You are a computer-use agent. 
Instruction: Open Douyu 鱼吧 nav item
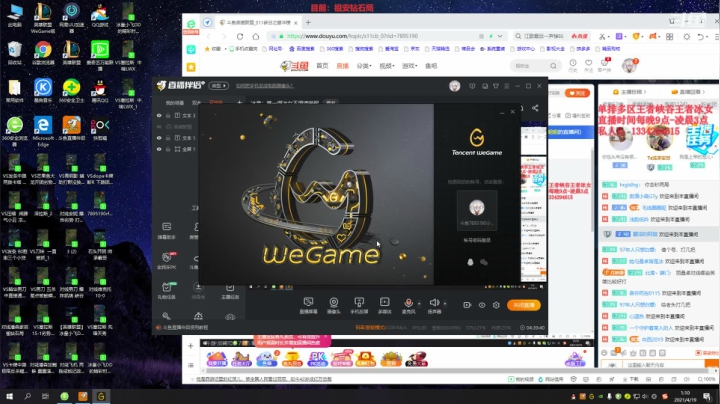click(x=431, y=66)
